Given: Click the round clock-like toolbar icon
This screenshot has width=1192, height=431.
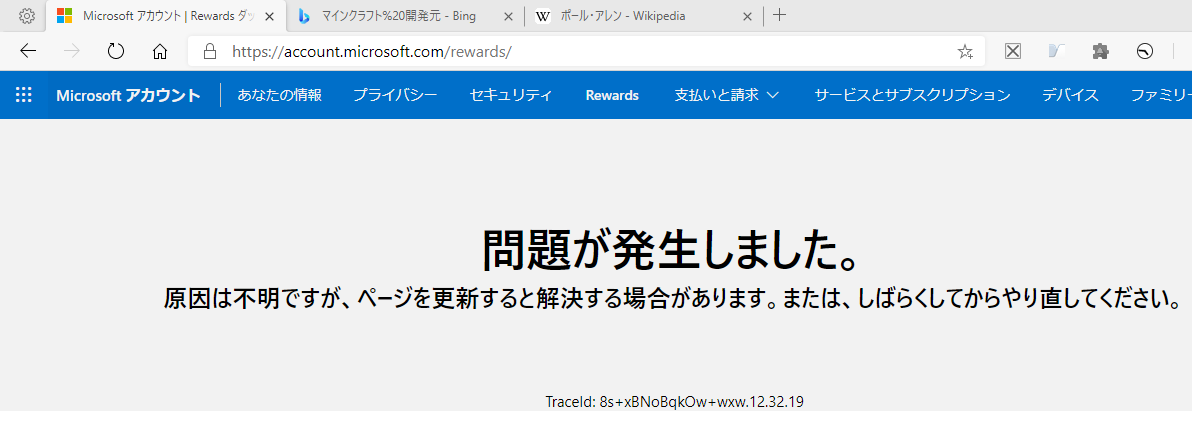Looking at the screenshot, I should pyautogui.click(x=1144, y=51).
